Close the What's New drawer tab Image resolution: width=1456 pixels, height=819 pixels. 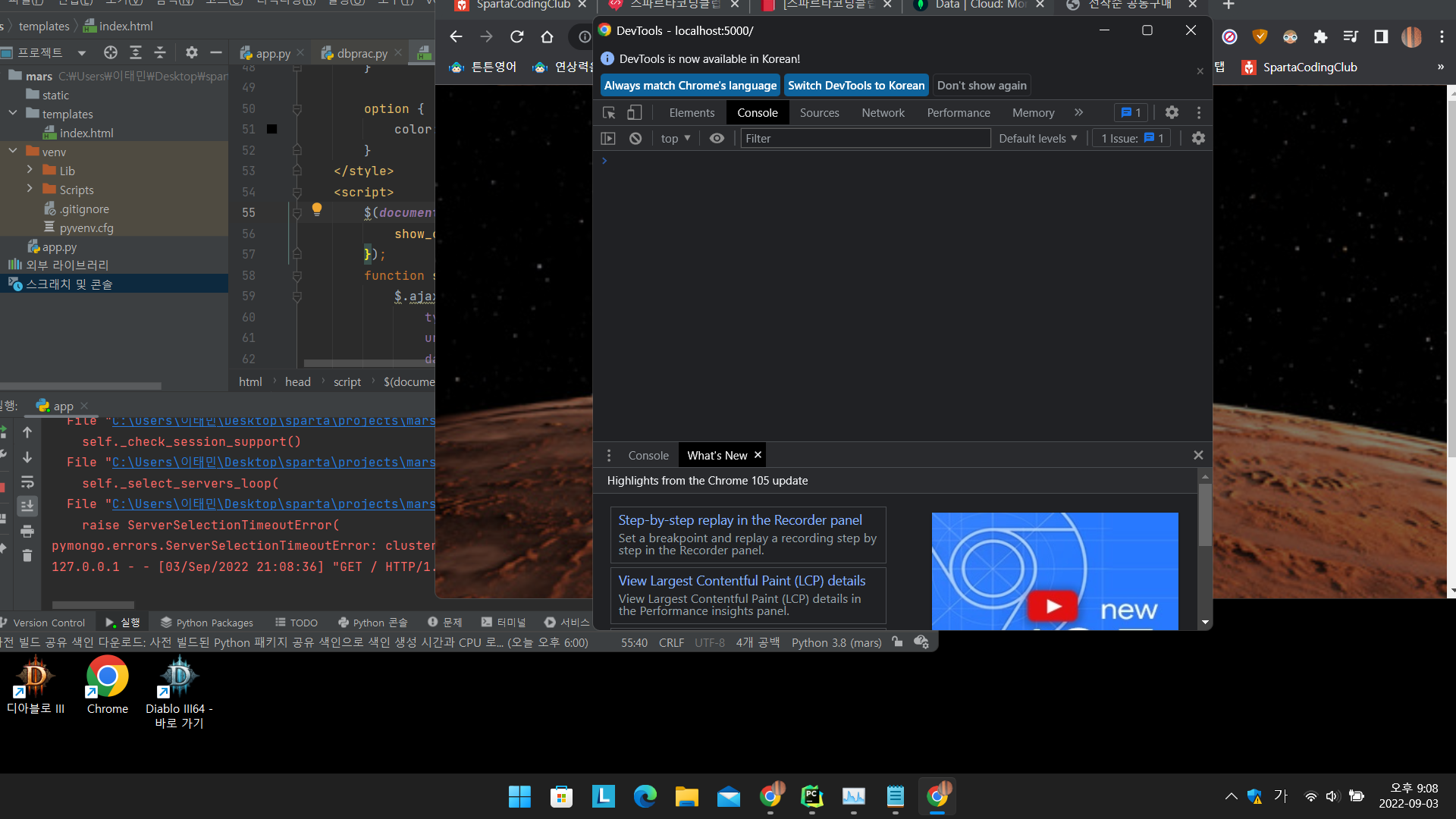[x=758, y=455]
